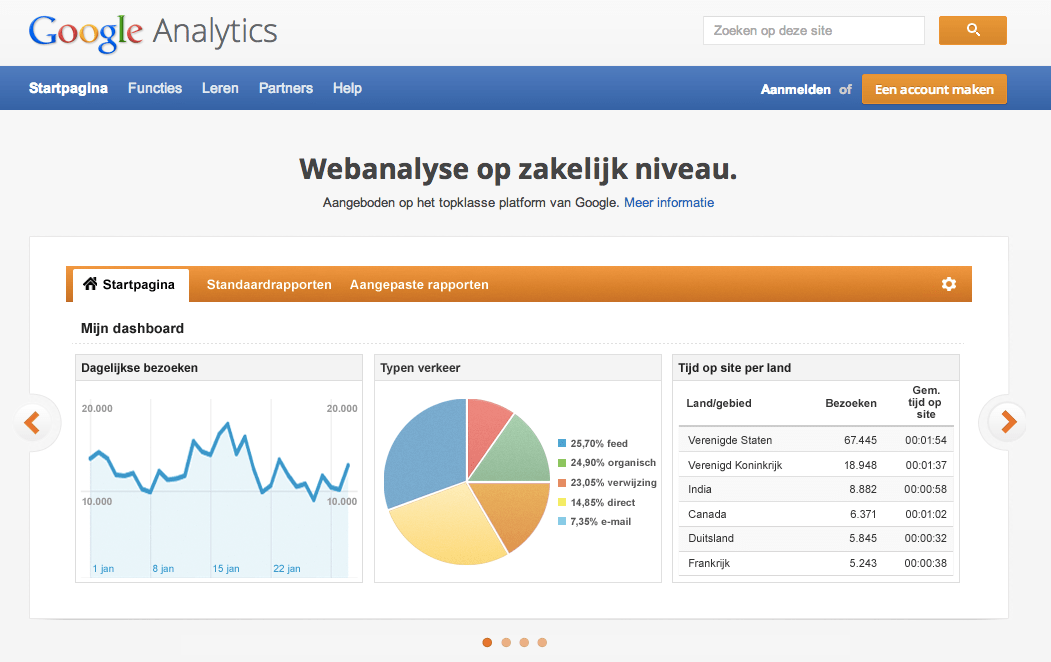Click the yellow direct legend swatch
The image size is (1051, 662).
click(x=562, y=502)
